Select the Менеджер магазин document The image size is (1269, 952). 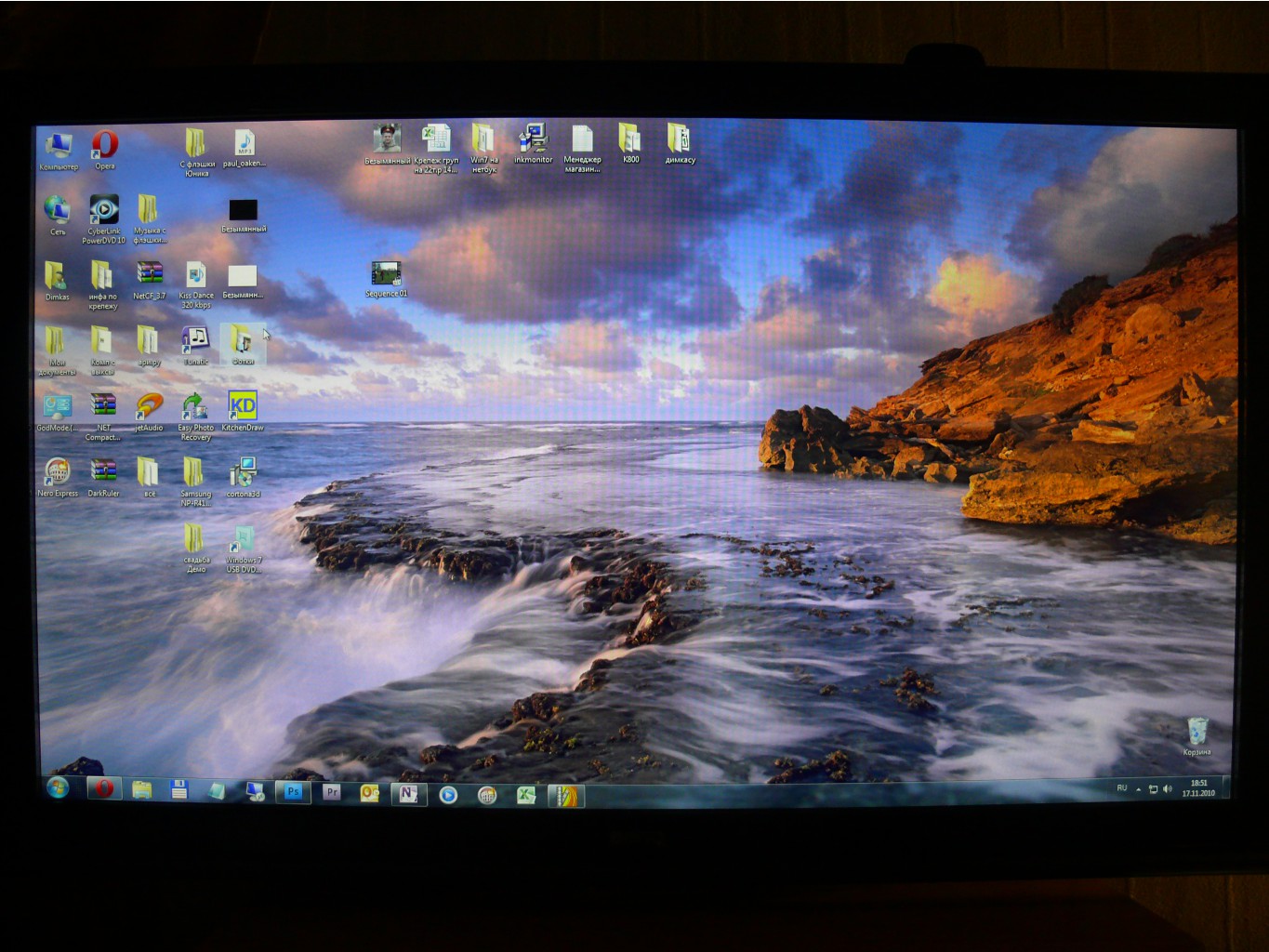click(x=582, y=149)
